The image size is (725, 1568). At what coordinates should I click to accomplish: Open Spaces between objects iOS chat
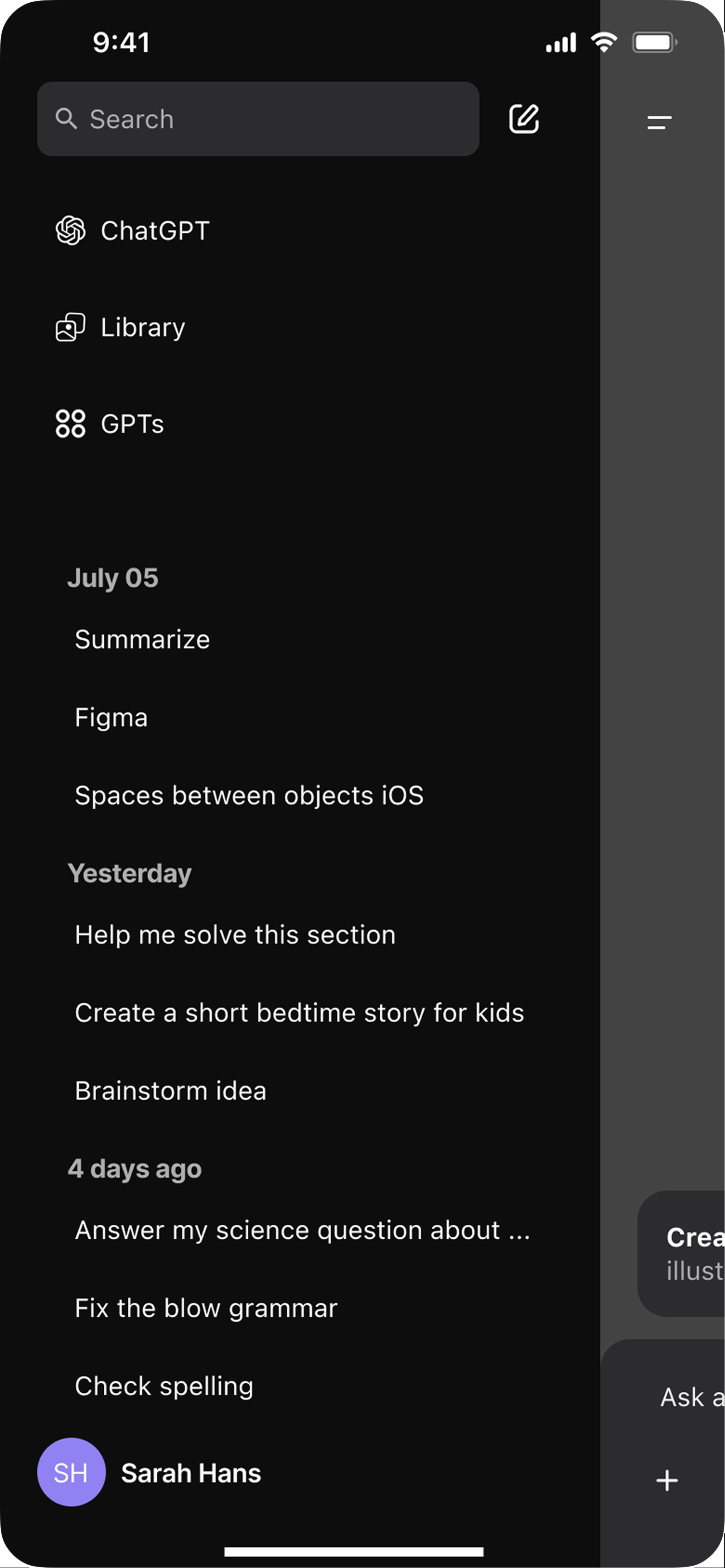[249, 796]
